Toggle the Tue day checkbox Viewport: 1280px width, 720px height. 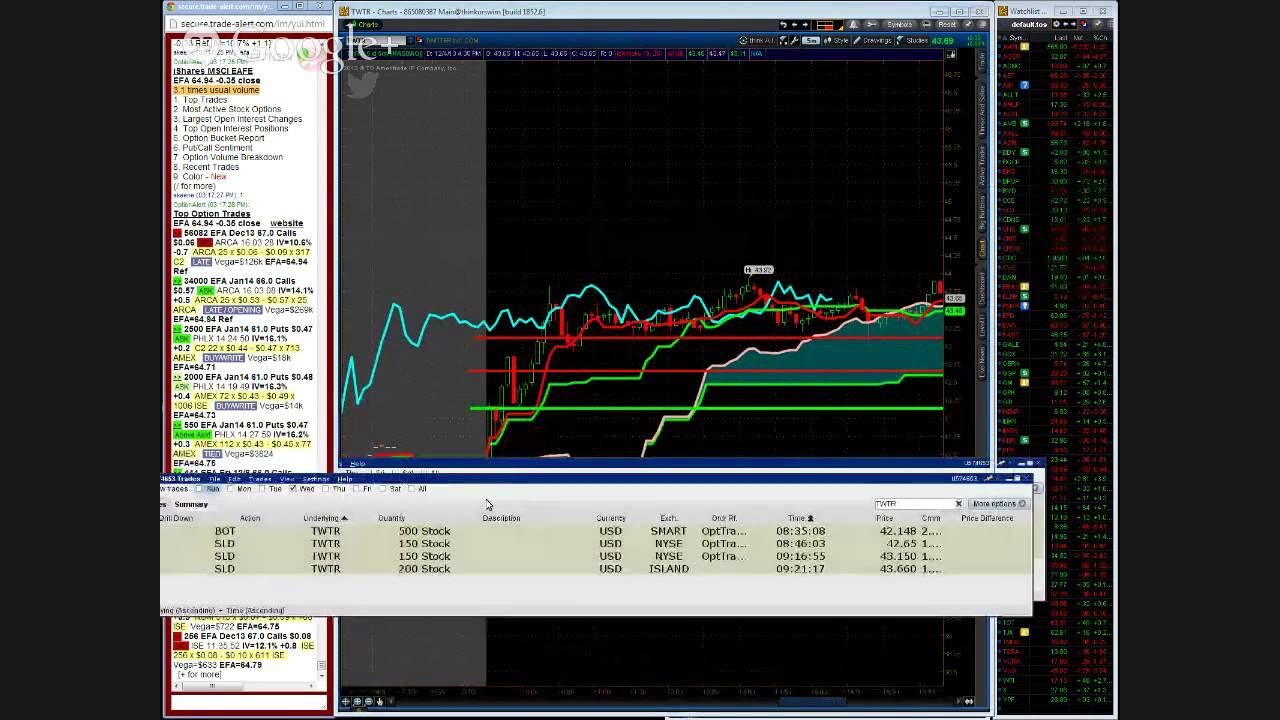[262, 489]
